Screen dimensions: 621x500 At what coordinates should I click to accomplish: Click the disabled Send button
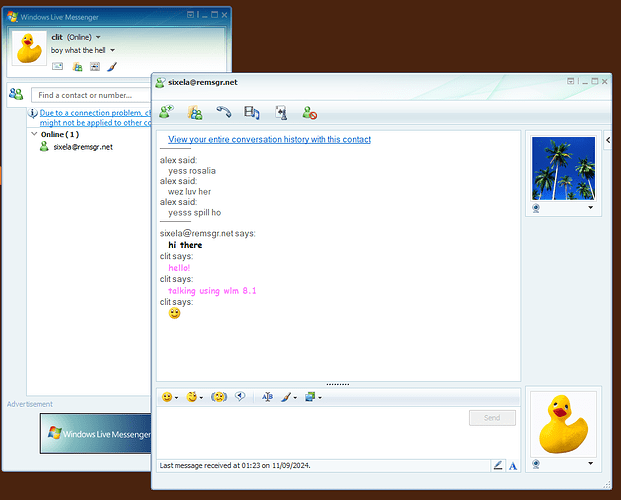tap(492, 418)
